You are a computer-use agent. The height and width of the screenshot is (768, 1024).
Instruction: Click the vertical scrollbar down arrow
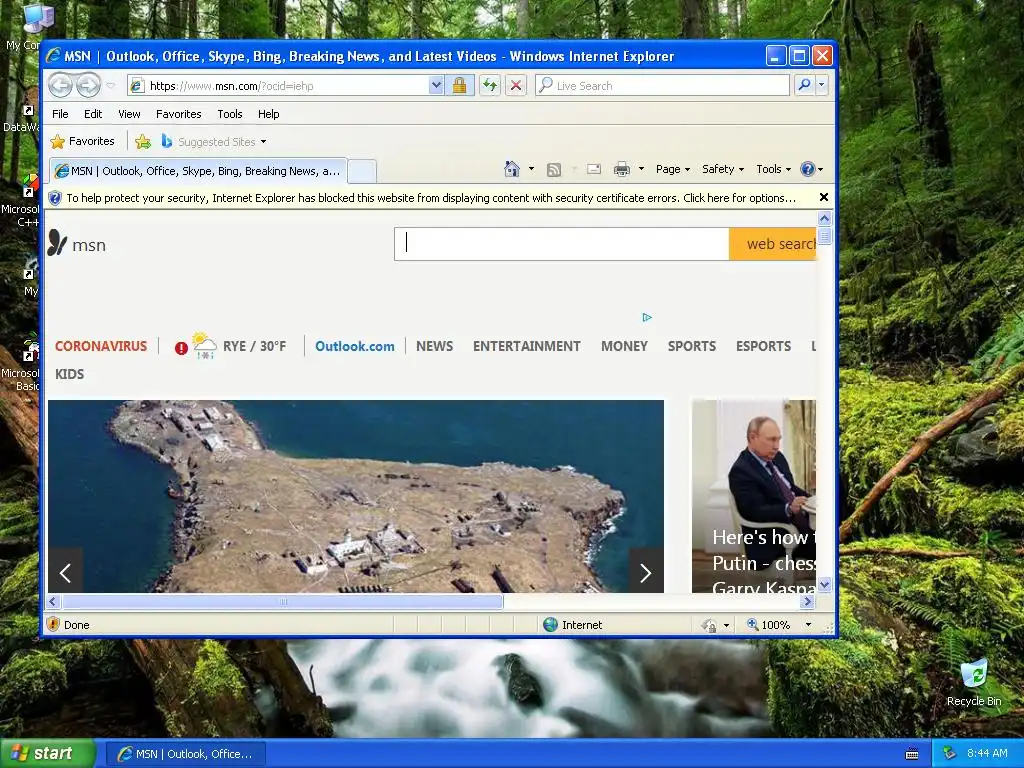point(824,585)
